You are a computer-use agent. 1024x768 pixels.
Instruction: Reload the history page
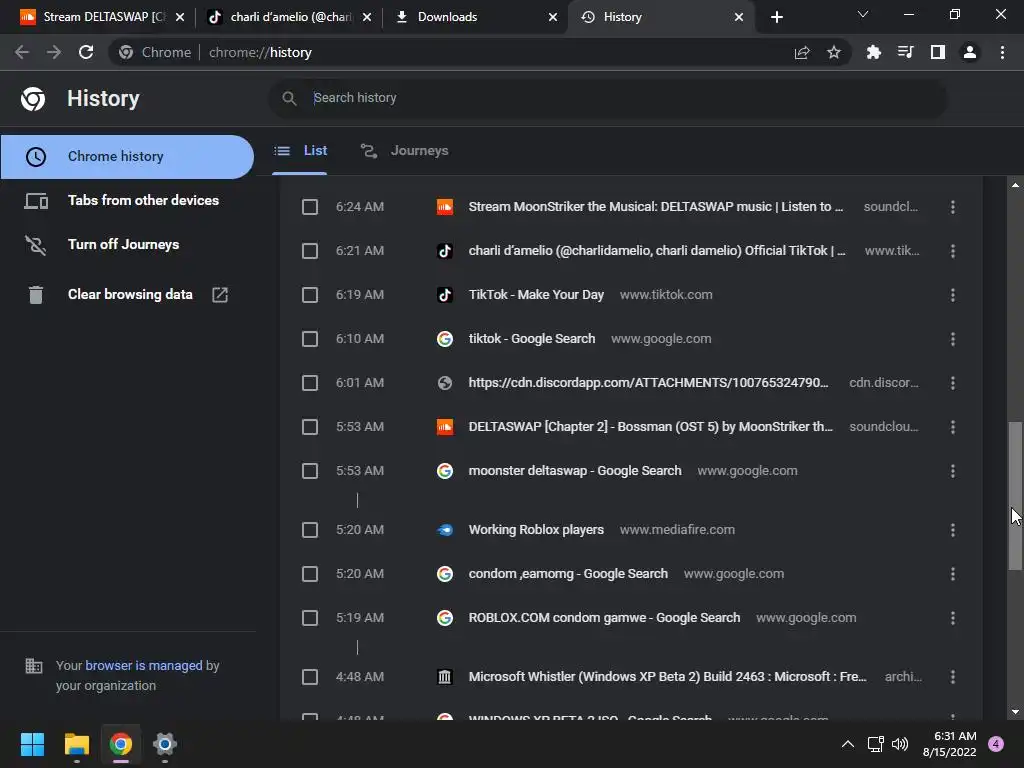86,52
